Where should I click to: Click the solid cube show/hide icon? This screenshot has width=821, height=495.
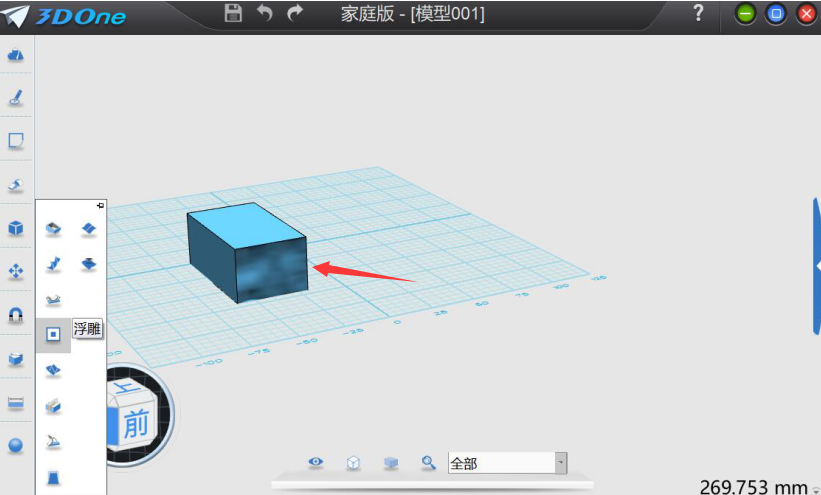(391, 463)
